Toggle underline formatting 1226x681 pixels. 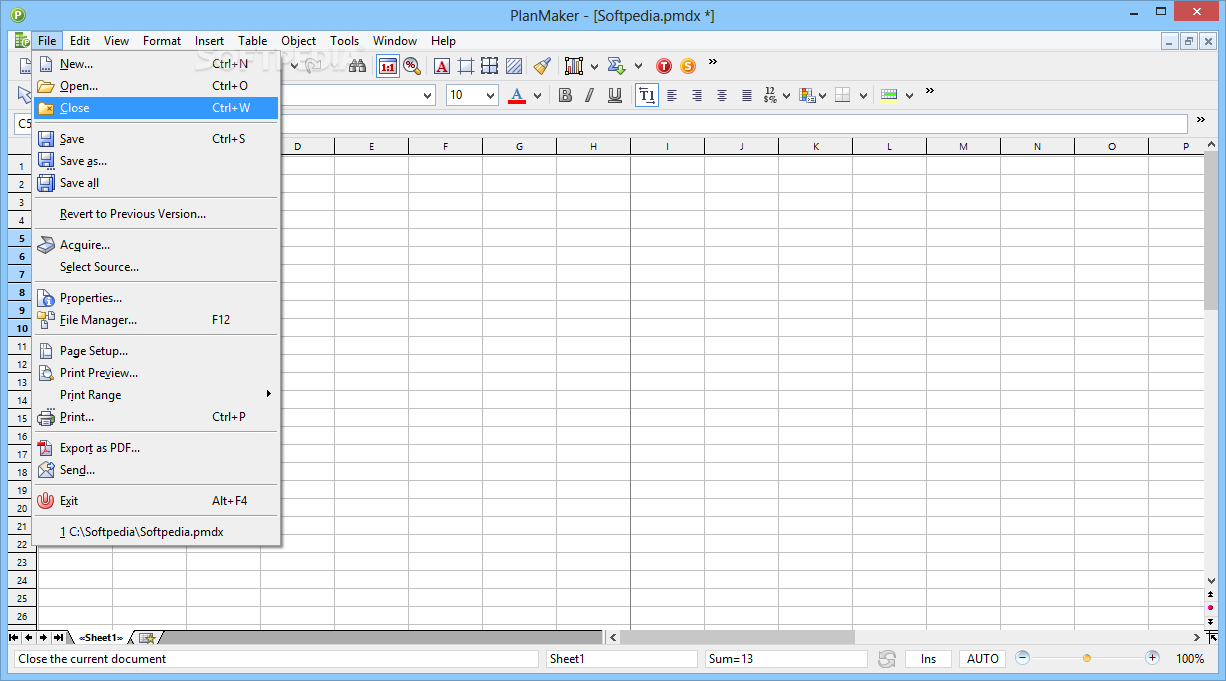click(x=614, y=95)
